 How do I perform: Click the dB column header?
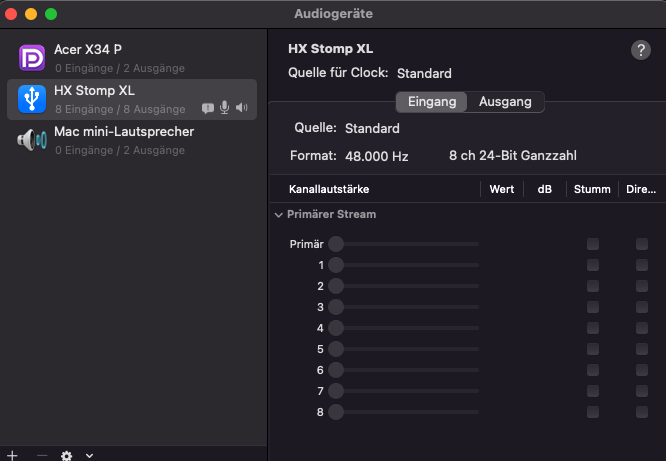[x=545, y=189]
